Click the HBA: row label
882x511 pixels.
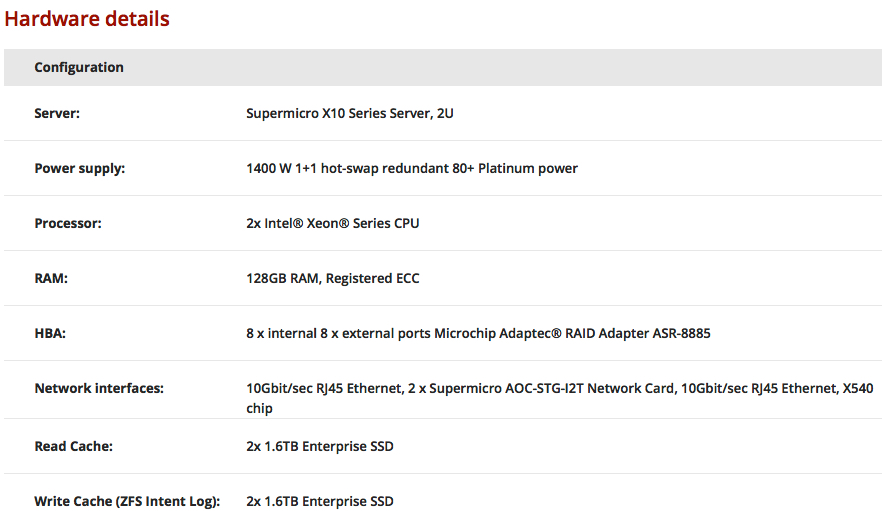50,333
